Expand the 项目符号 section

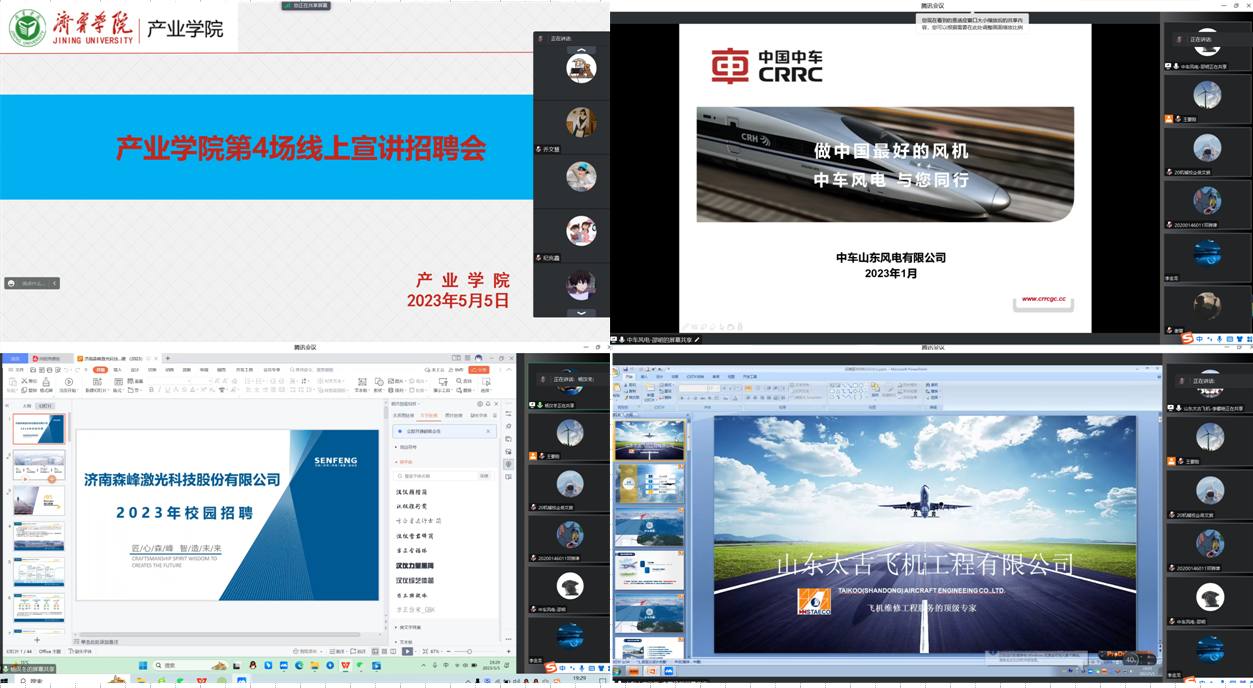coord(408,447)
